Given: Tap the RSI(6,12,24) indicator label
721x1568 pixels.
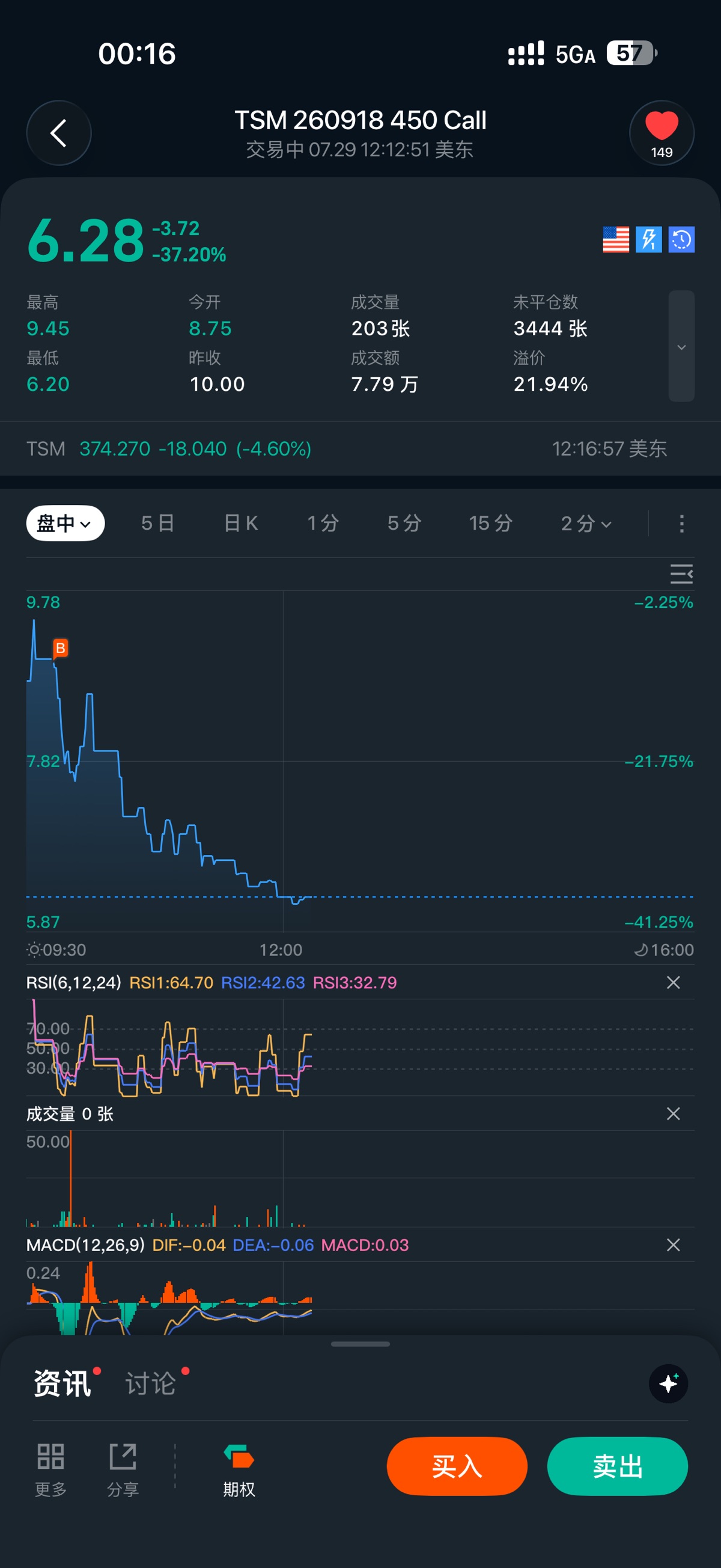Looking at the screenshot, I should point(74,982).
